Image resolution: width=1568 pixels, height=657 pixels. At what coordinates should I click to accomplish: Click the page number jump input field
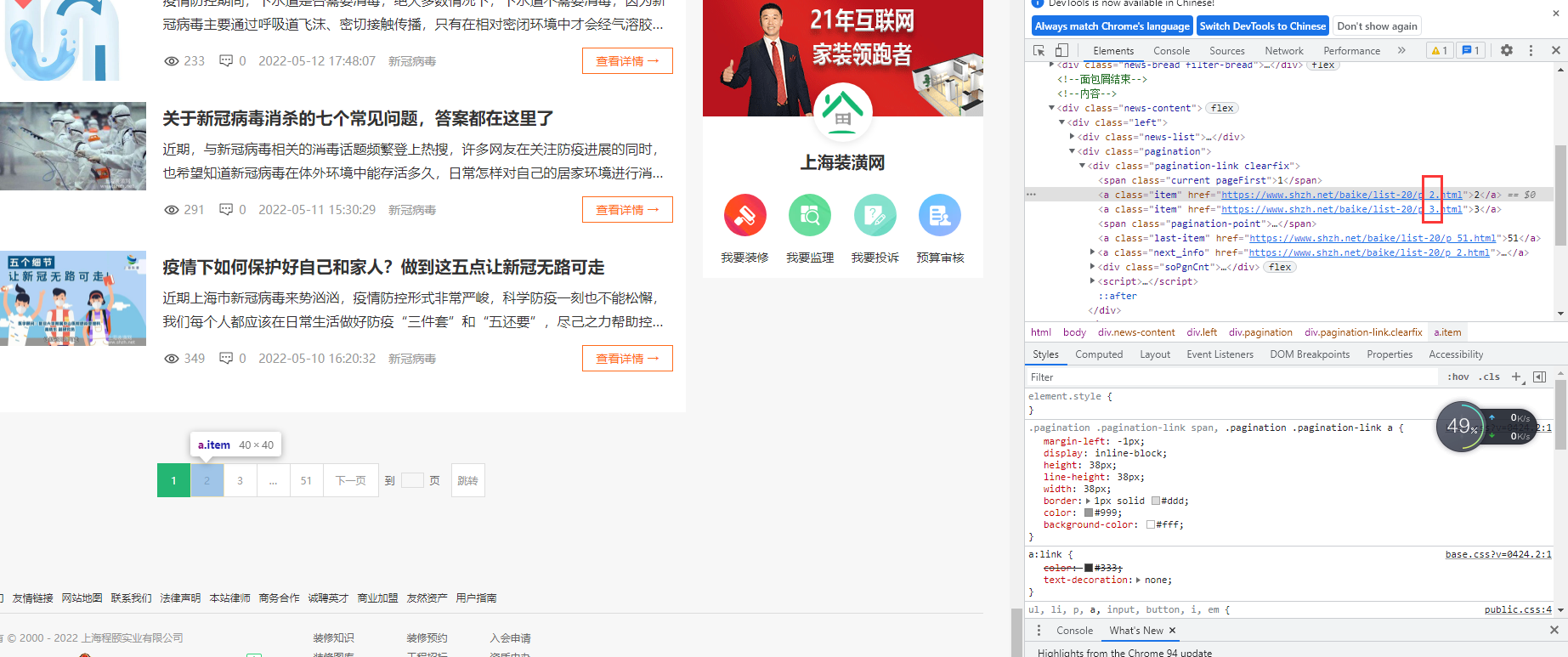click(412, 480)
